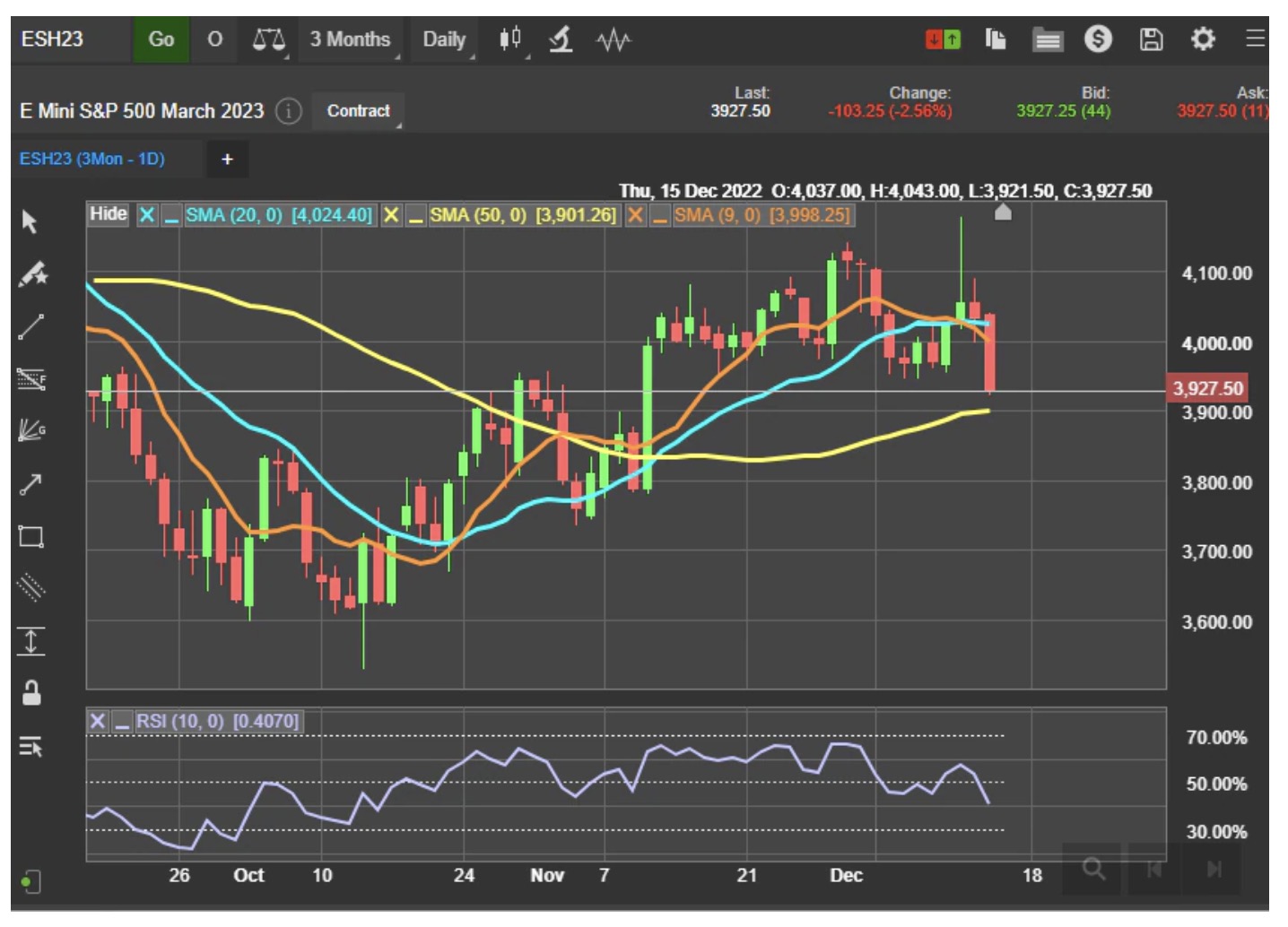Expand the Contract dropdown
The image size is (1288, 927).
tap(358, 111)
